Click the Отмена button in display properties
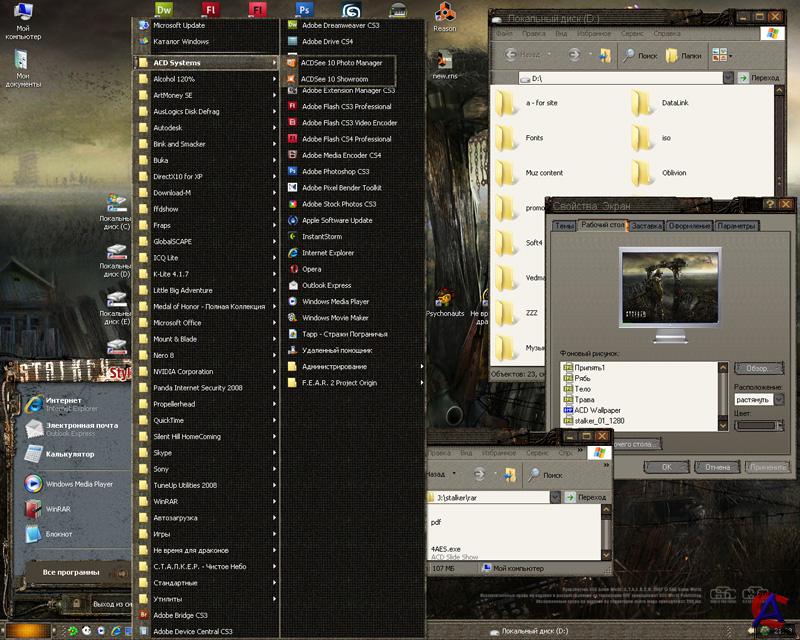The image size is (800, 640). click(x=717, y=466)
